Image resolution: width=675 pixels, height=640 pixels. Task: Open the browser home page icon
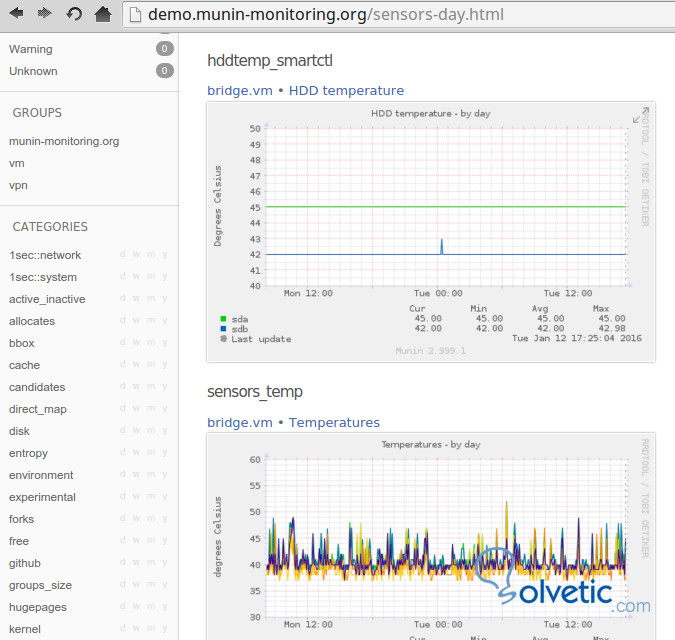click(103, 14)
